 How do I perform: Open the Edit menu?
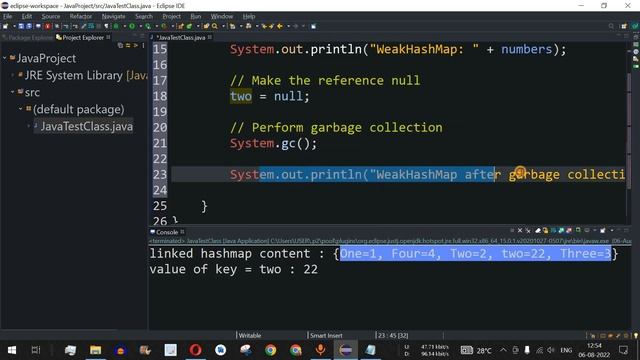click(27, 16)
